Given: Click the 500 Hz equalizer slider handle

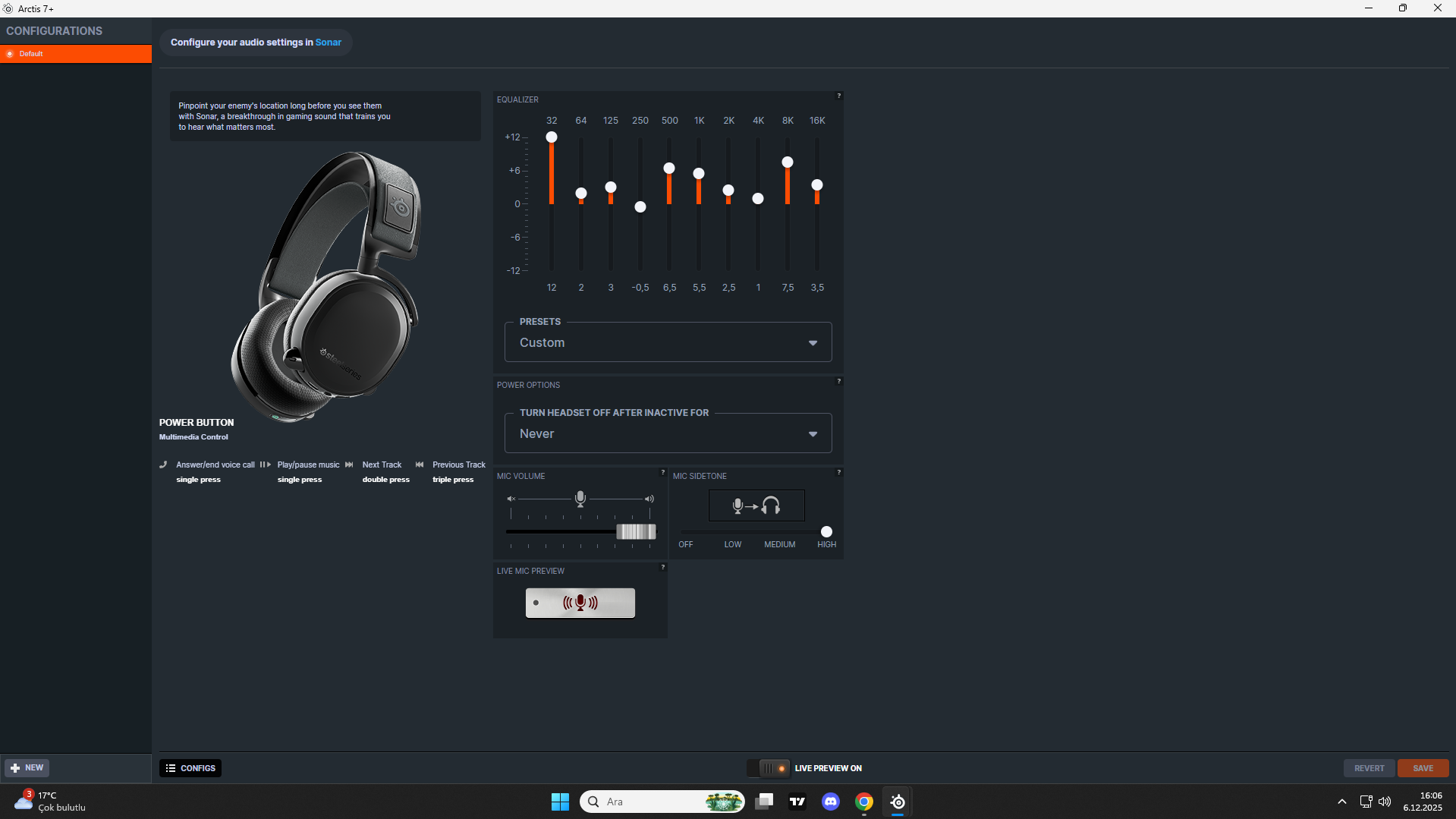Looking at the screenshot, I should pyautogui.click(x=669, y=169).
